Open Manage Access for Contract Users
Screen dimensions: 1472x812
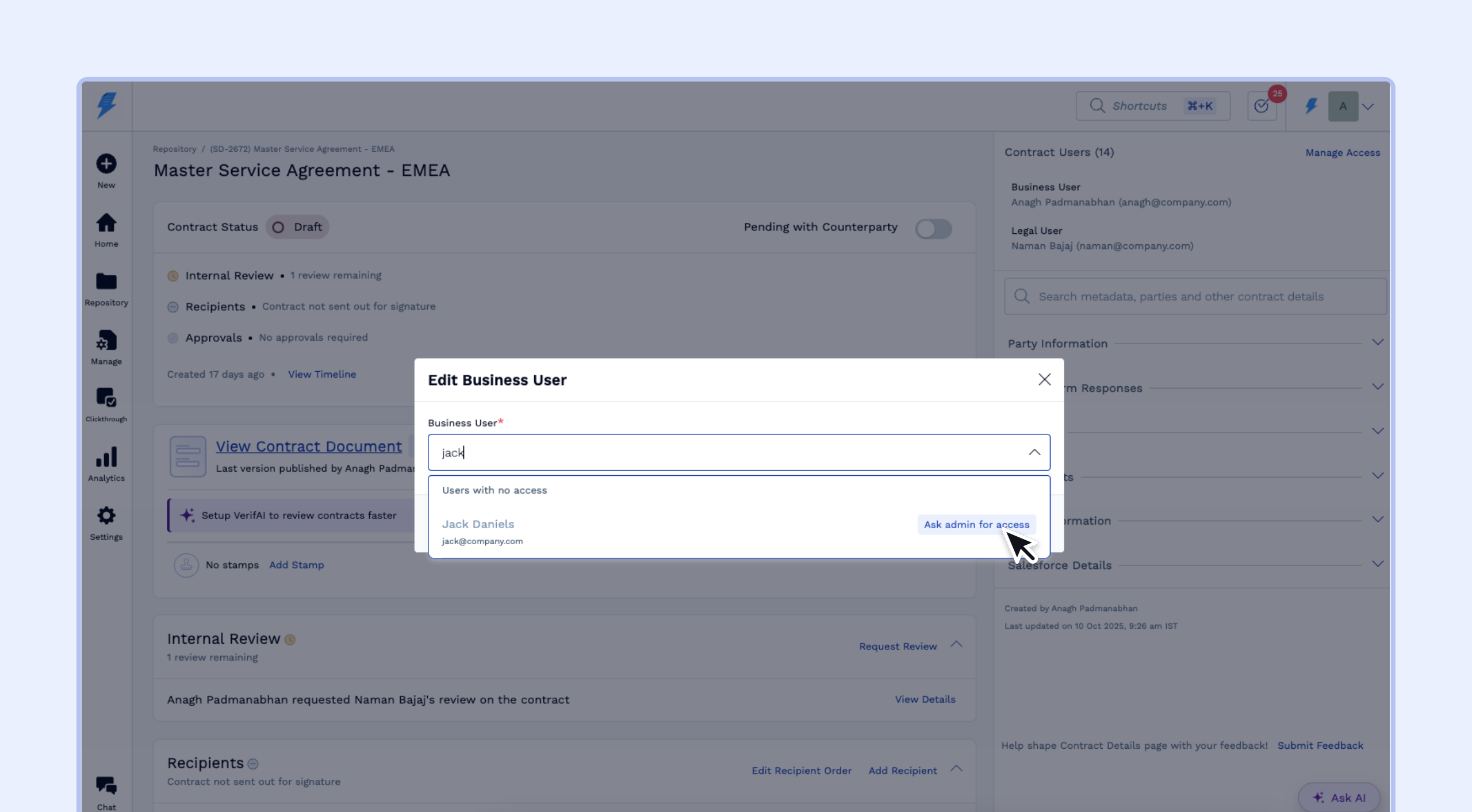click(1343, 152)
